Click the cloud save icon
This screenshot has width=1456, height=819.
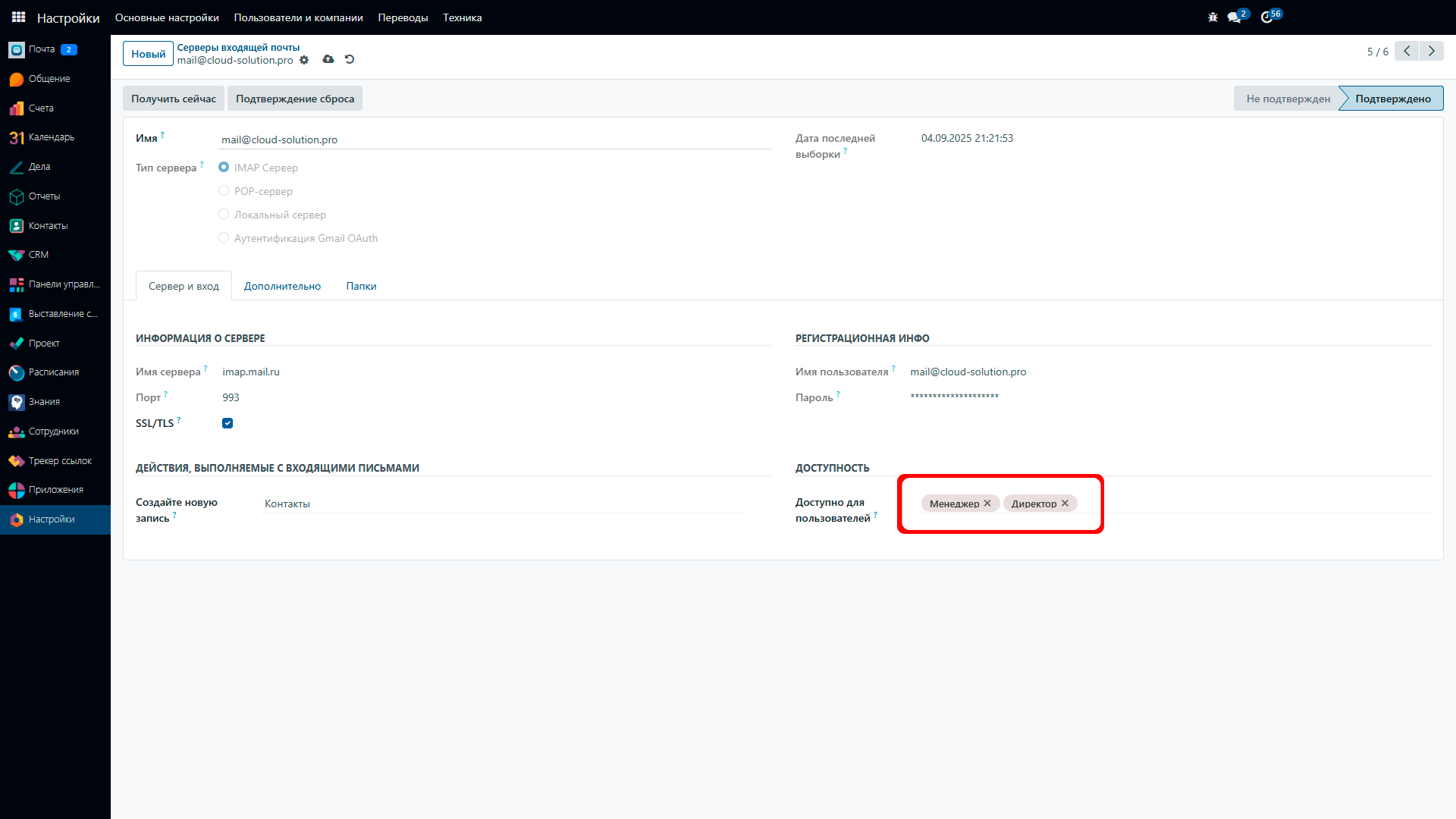pos(328,59)
